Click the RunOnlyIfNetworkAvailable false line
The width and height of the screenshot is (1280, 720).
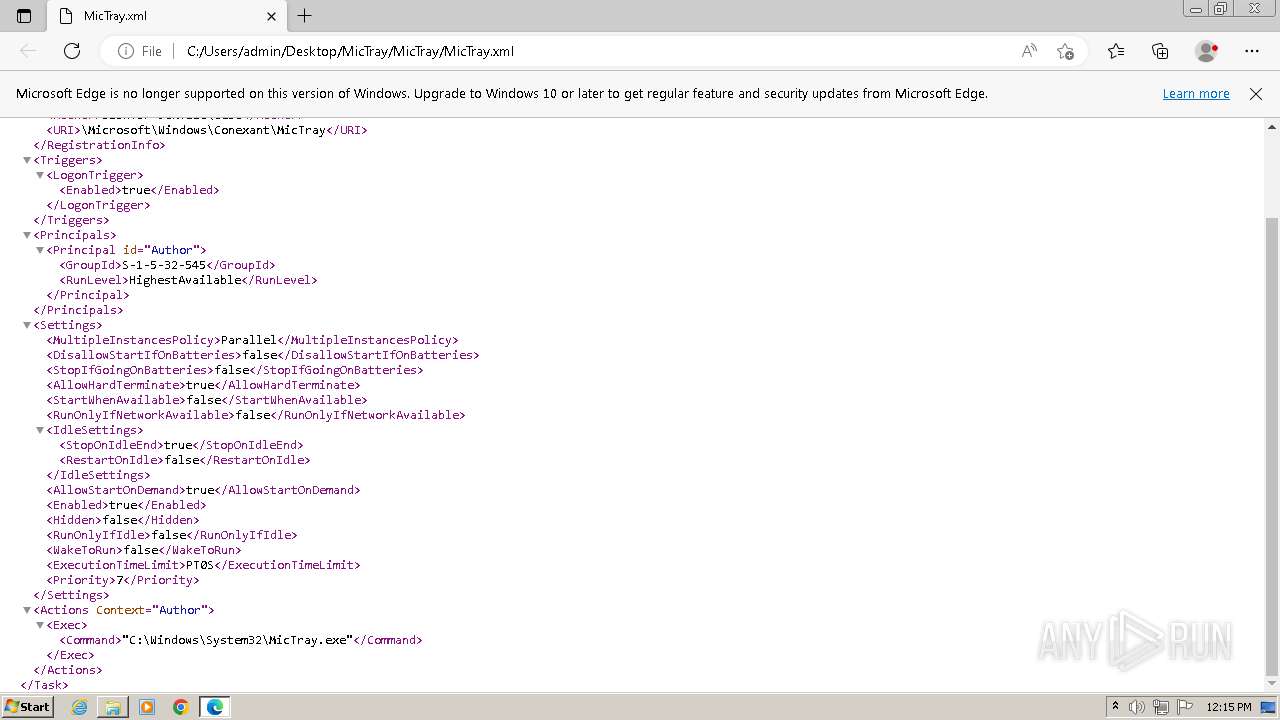point(256,415)
